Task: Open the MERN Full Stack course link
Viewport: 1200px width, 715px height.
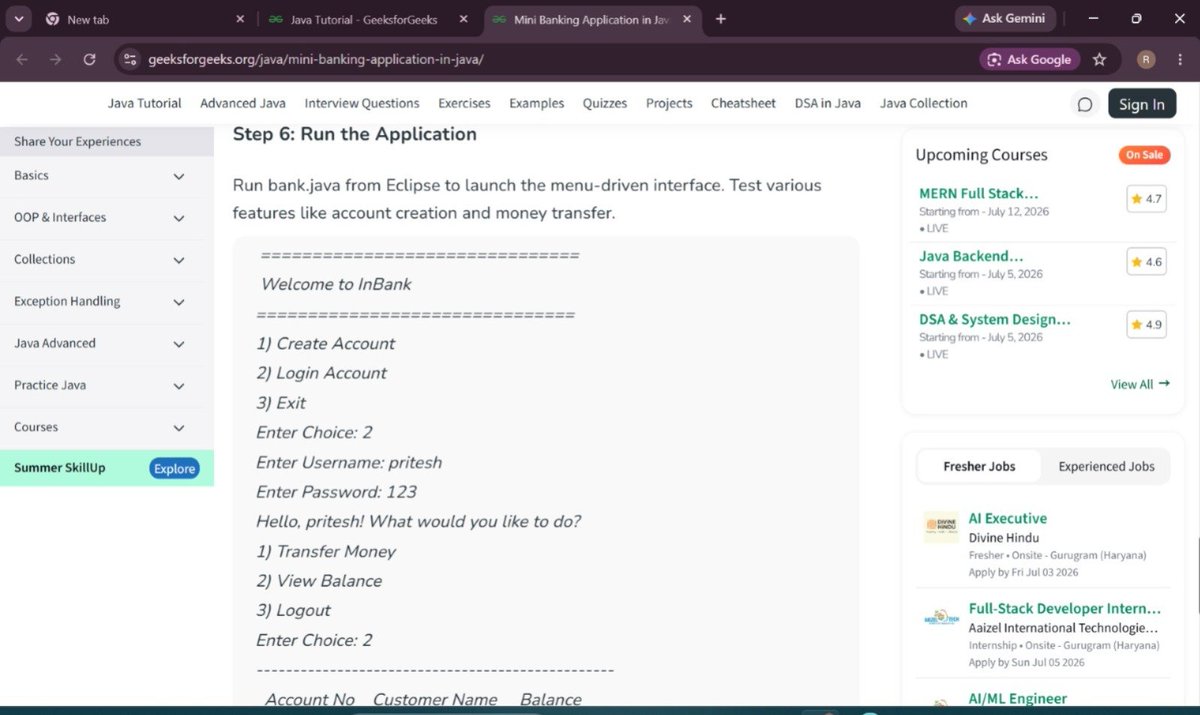Action: [978, 193]
